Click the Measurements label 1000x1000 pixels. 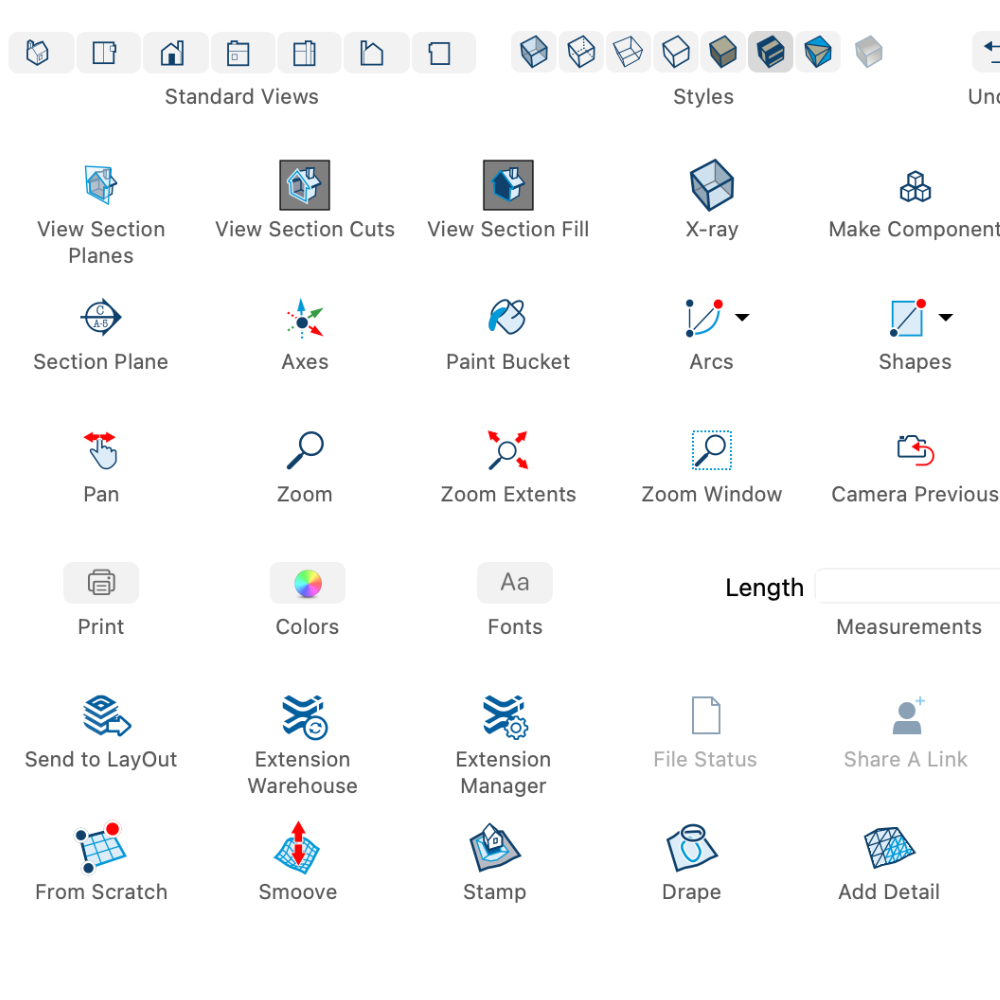click(909, 627)
